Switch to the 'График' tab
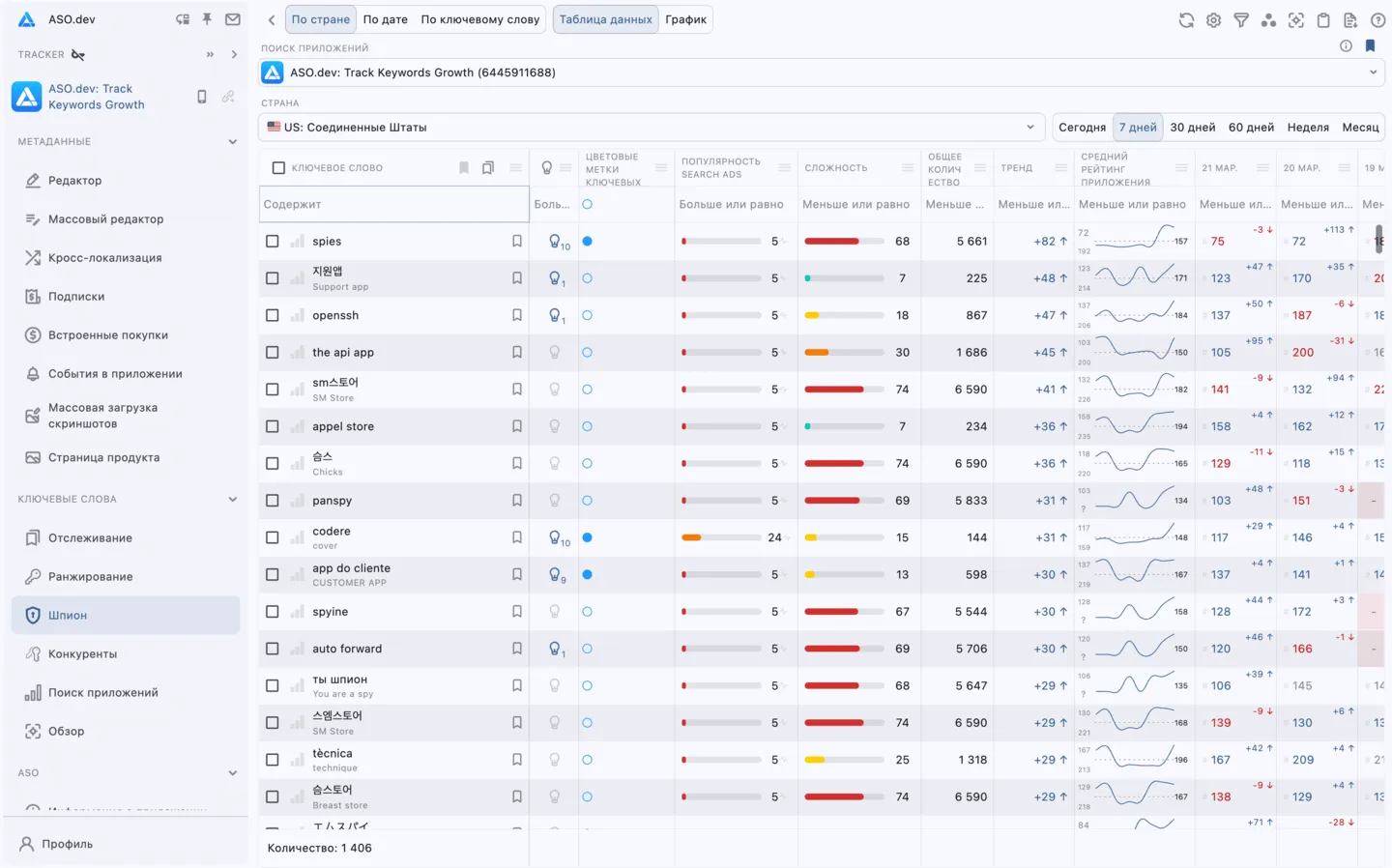The width and height of the screenshot is (1392, 868). (685, 19)
